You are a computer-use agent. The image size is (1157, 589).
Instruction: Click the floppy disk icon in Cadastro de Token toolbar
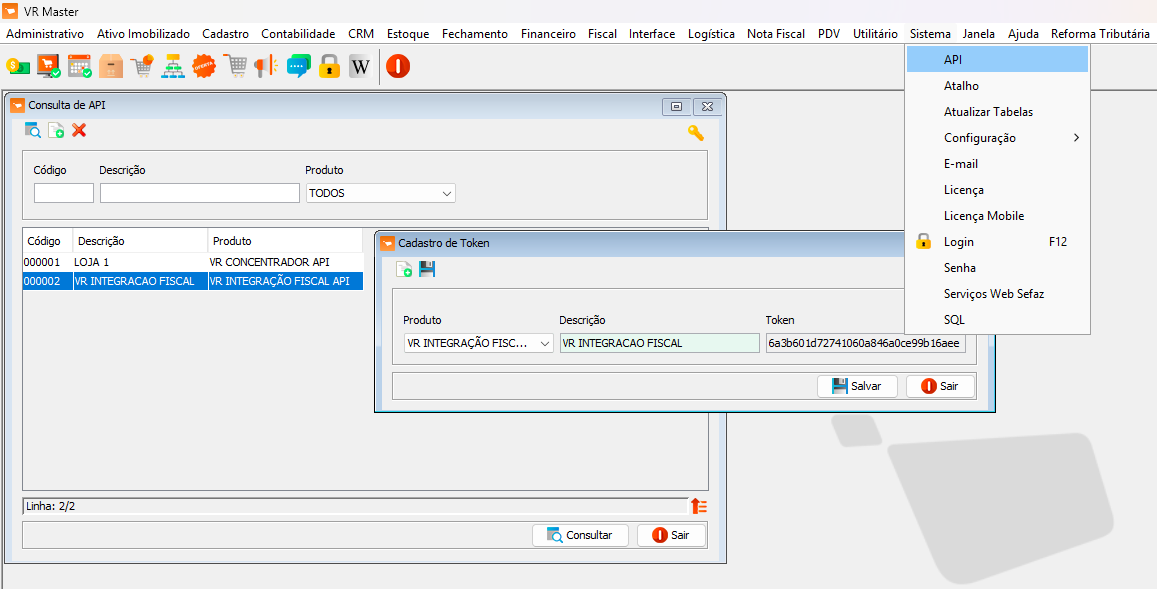tap(427, 269)
